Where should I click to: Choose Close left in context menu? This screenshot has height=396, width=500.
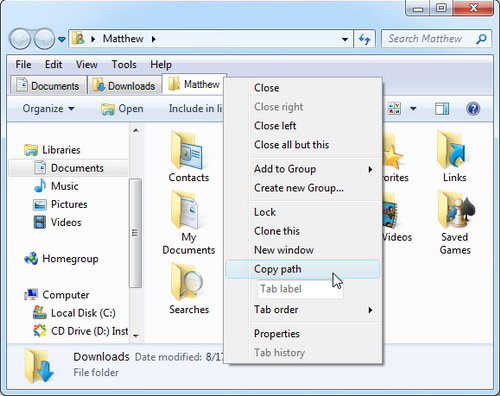click(303, 126)
